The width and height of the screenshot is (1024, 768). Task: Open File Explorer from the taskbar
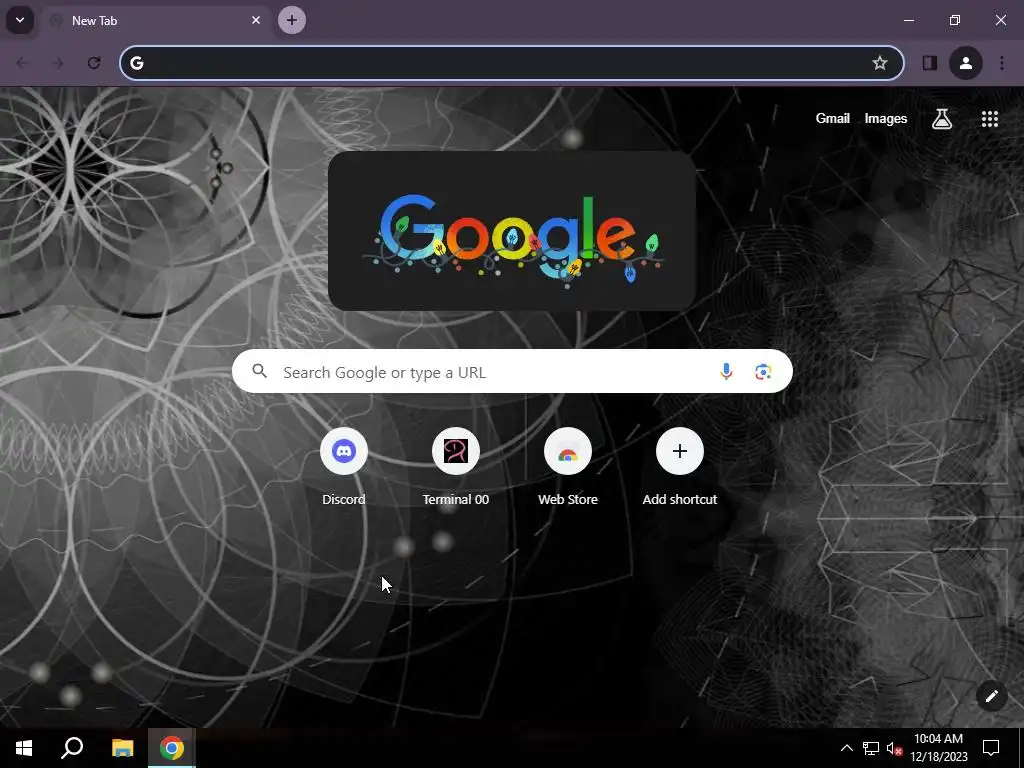pyautogui.click(x=122, y=748)
